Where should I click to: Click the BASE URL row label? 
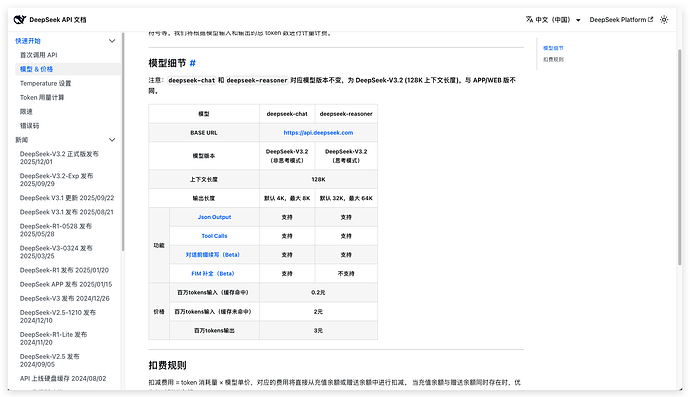tap(204, 132)
